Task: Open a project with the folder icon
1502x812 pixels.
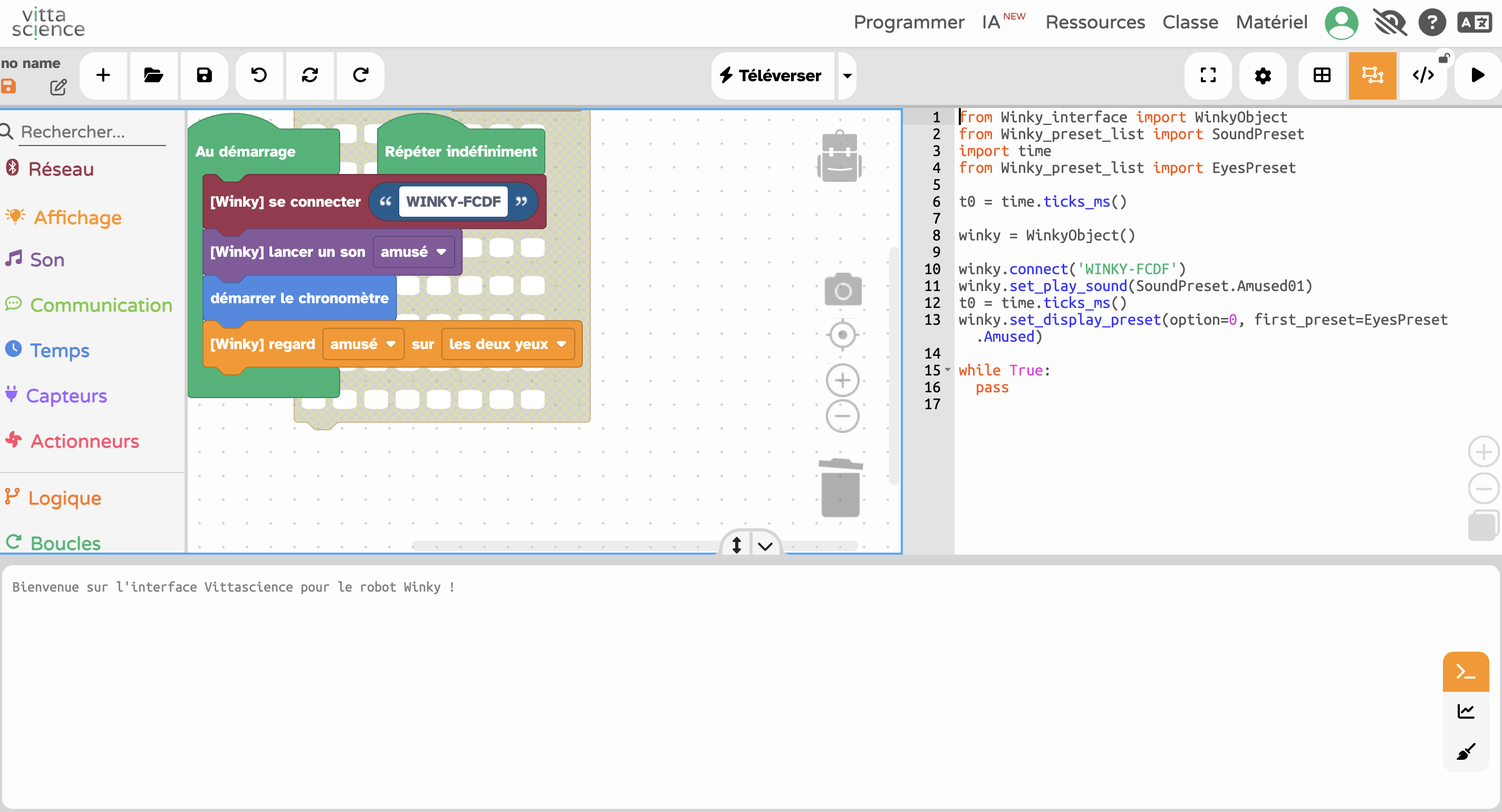Action: [153, 75]
